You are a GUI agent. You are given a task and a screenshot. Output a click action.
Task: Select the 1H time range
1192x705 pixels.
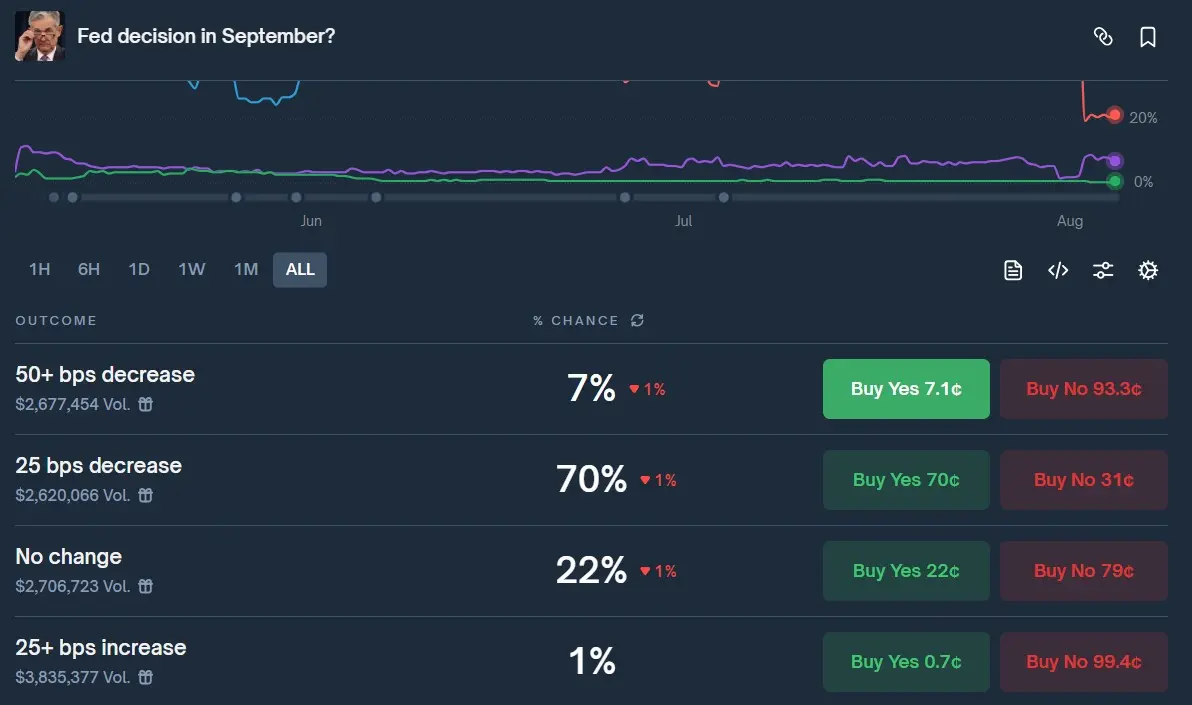coord(39,269)
